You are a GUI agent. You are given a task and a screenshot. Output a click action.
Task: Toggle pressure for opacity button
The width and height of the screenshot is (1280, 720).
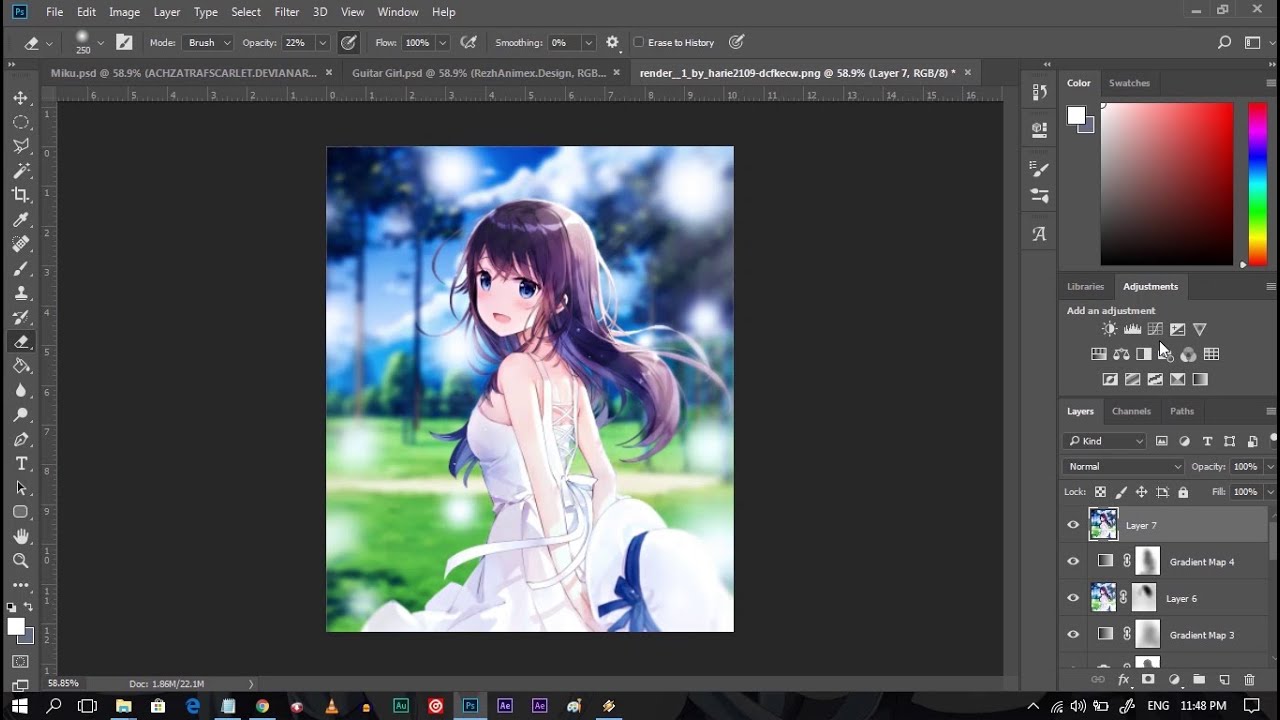[348, 43]
